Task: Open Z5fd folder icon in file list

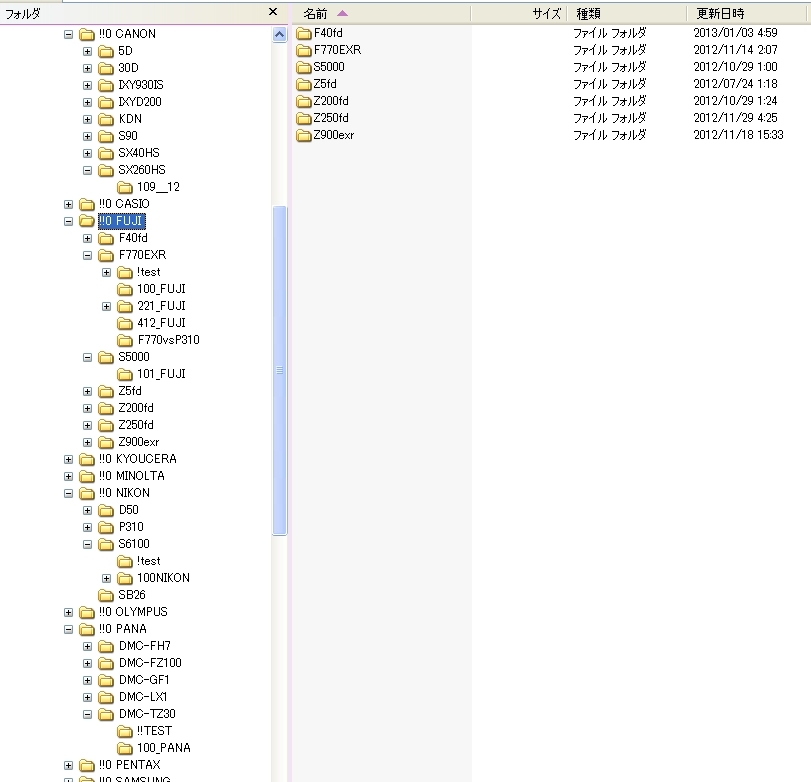Action: pyautogui.click(x=304, y=85)
